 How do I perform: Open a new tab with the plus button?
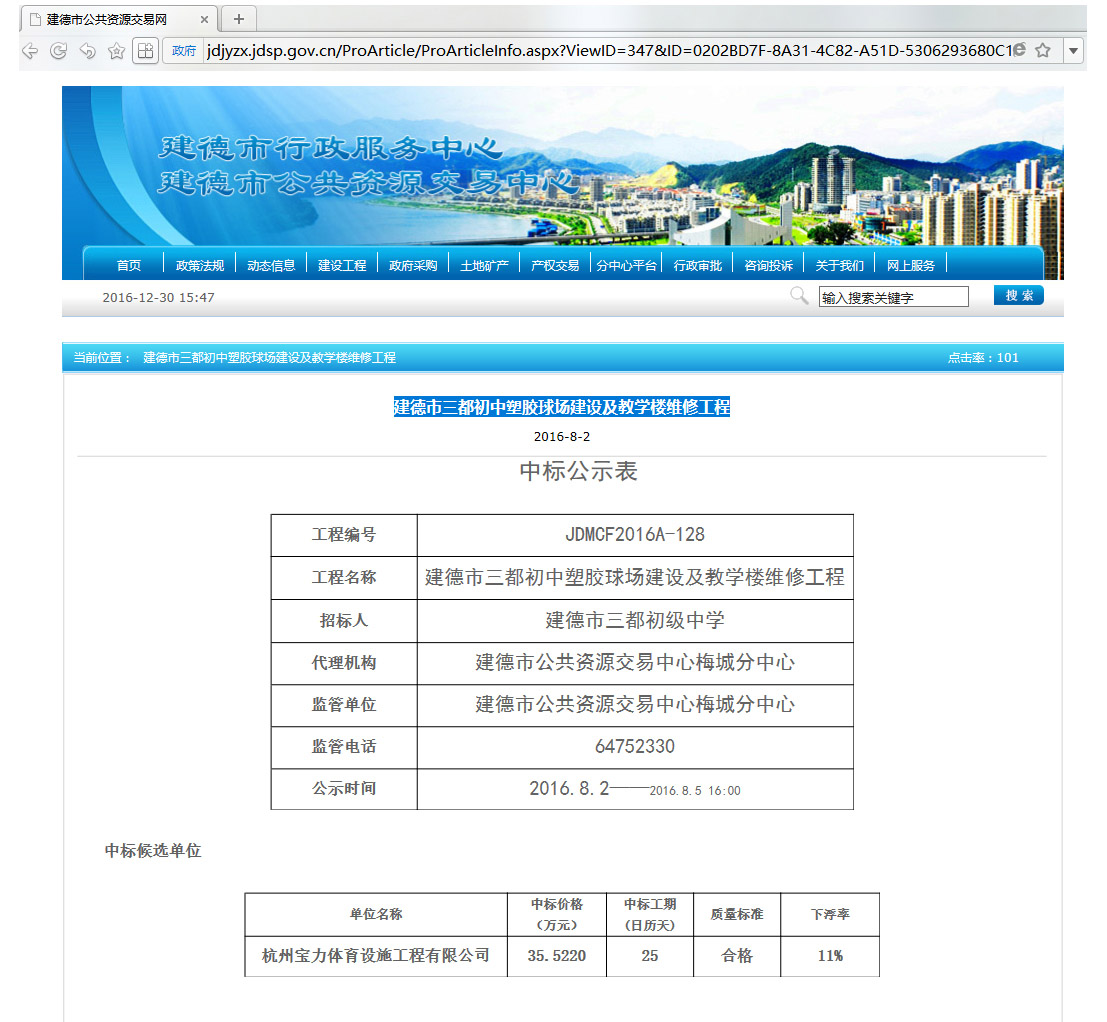[x=238, y=19]
